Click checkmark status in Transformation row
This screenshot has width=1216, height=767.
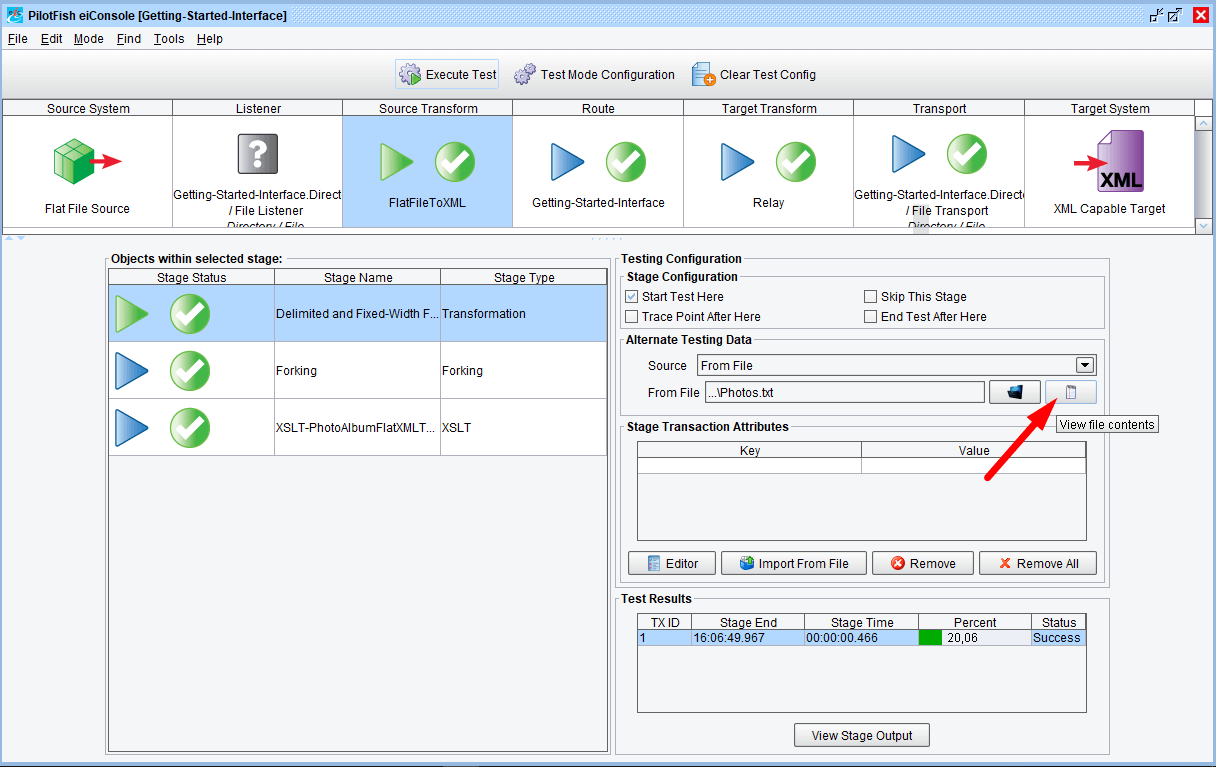190,314
